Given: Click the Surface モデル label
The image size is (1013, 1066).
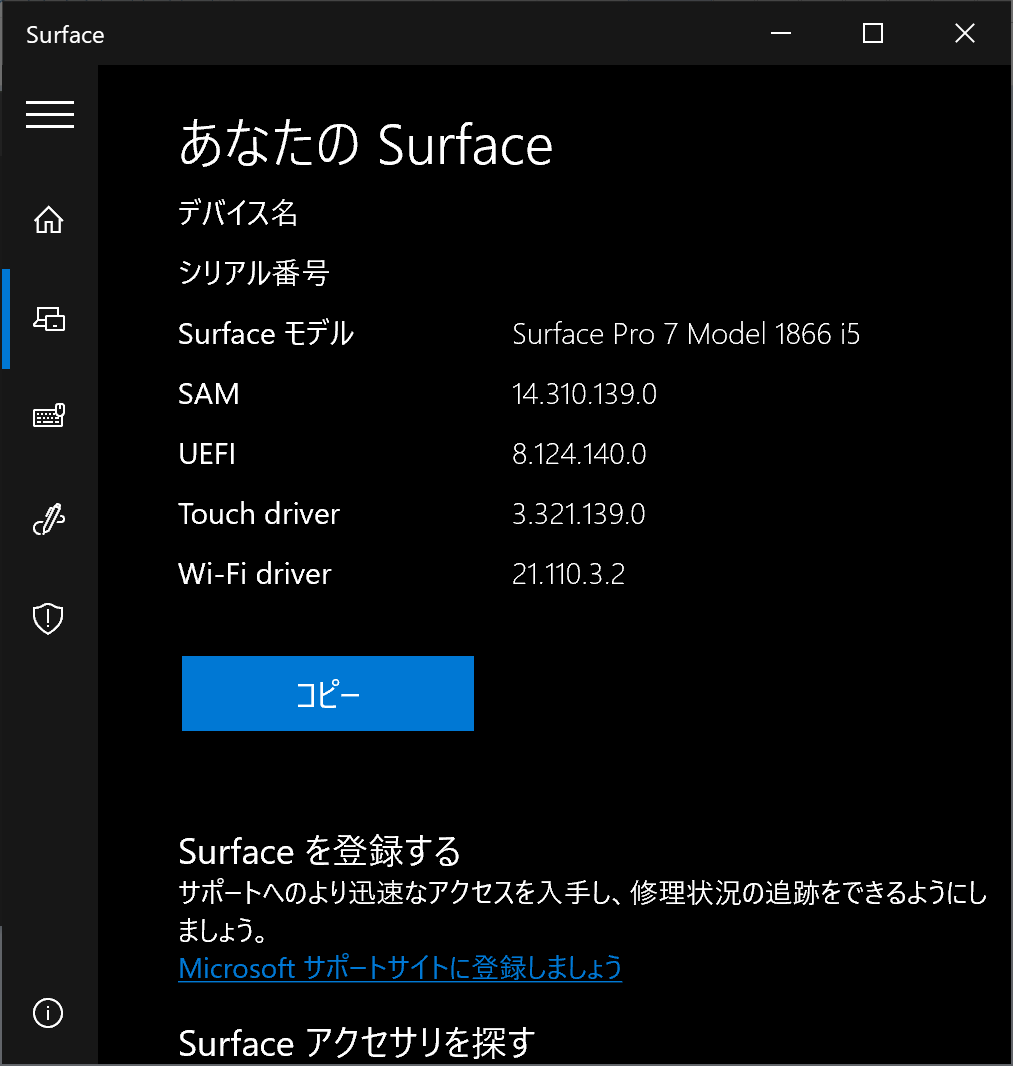Looking at the screenshot, I should 266,334.
